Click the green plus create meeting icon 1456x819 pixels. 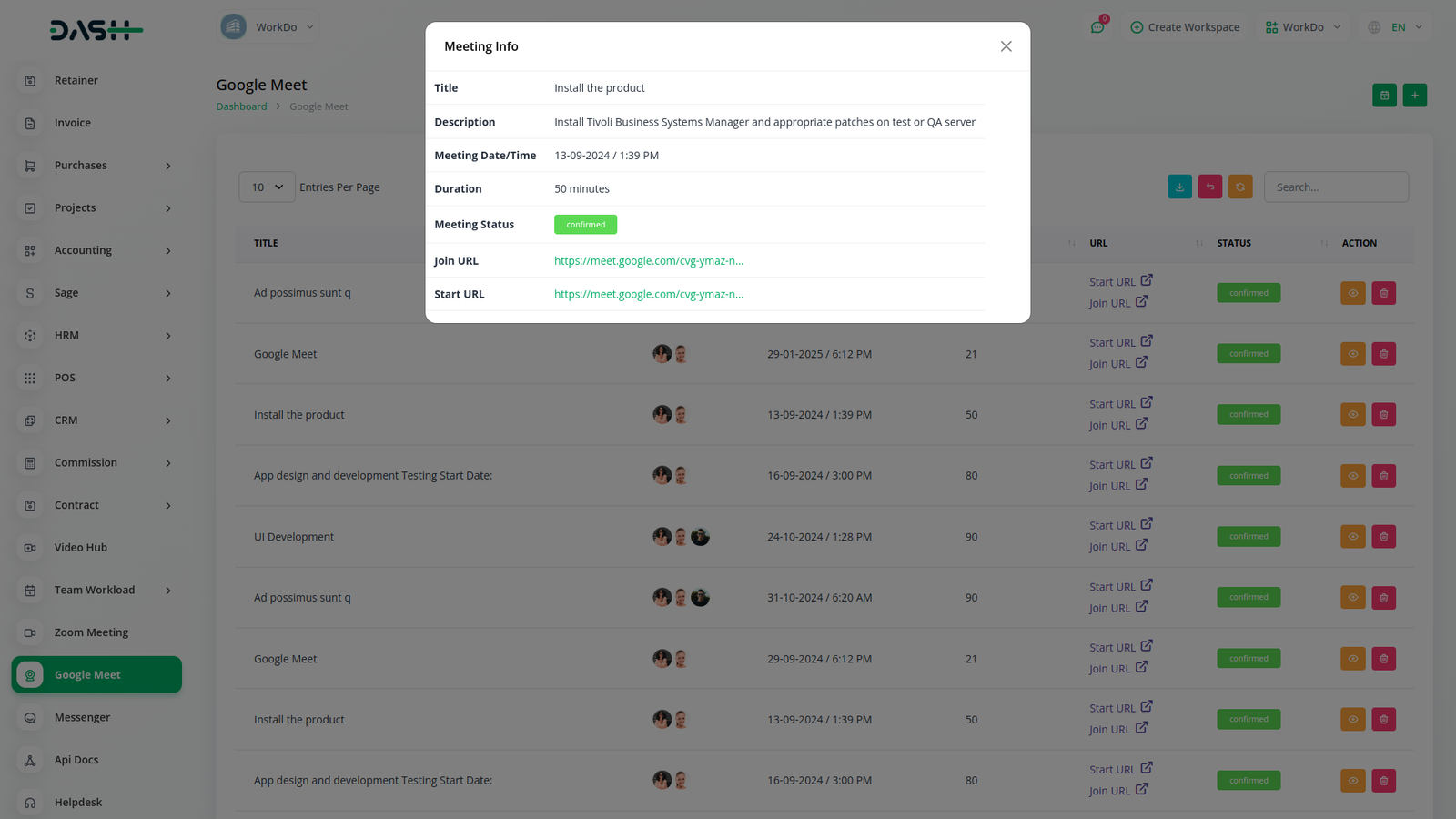coord(1414,96)
